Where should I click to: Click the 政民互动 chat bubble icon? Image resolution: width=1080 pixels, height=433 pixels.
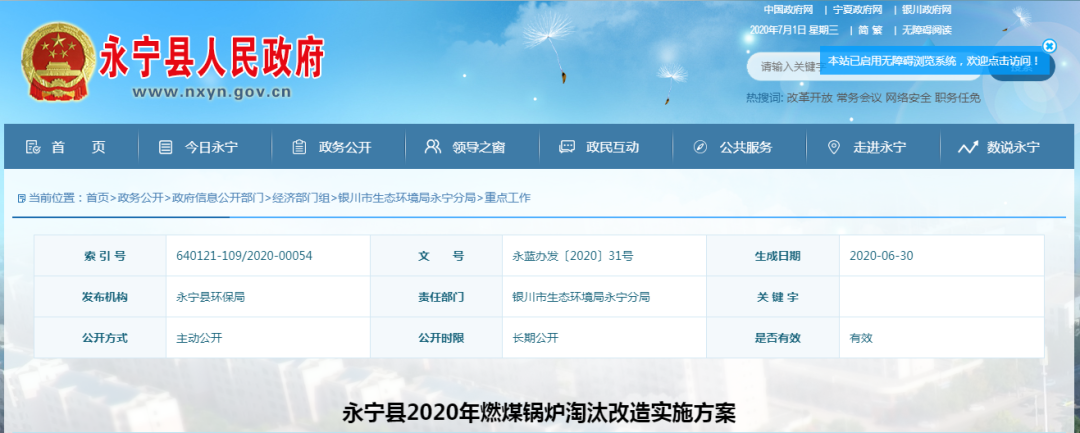(567, 147)
